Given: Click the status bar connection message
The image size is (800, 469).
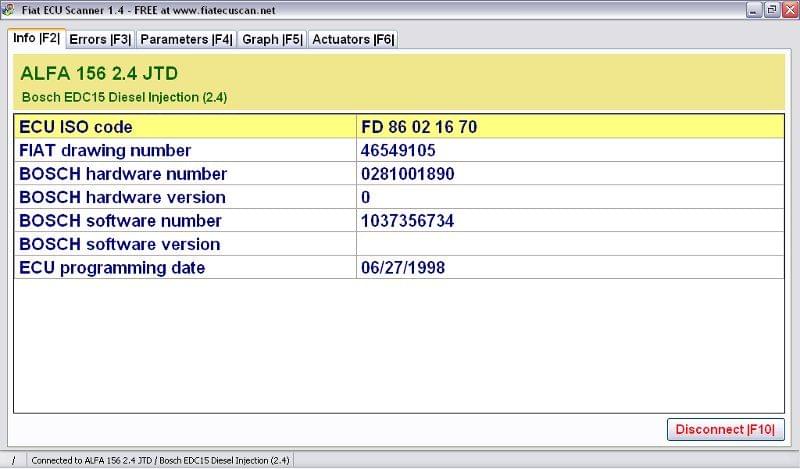Looking at the screenshot, I should click(160, 460).
